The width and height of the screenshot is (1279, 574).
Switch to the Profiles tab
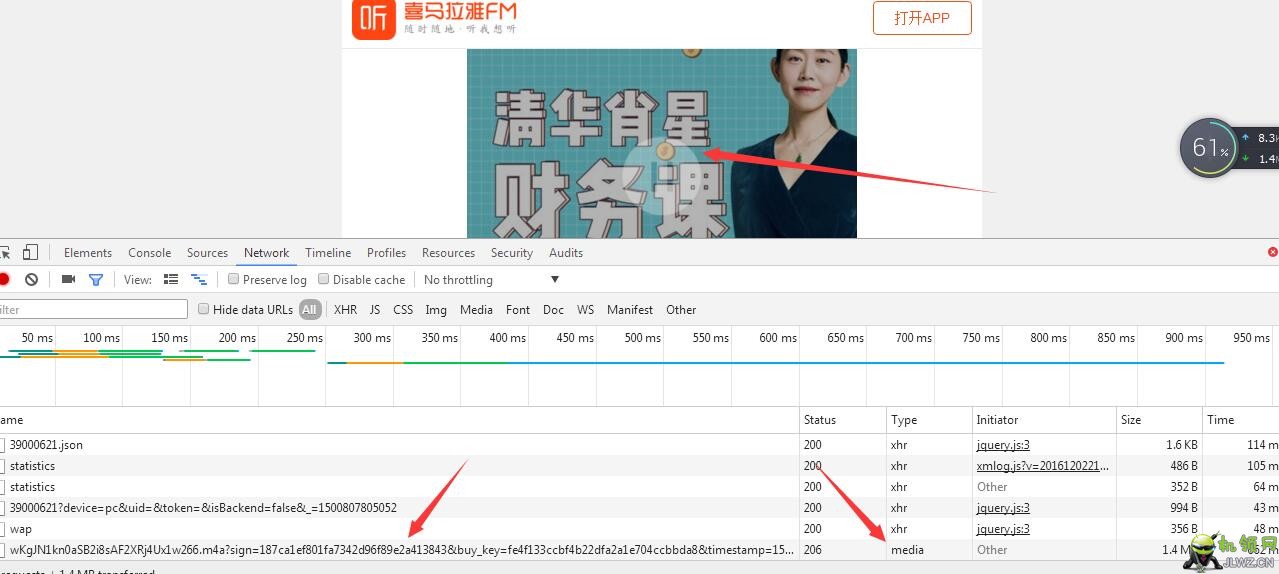[387, 253]
